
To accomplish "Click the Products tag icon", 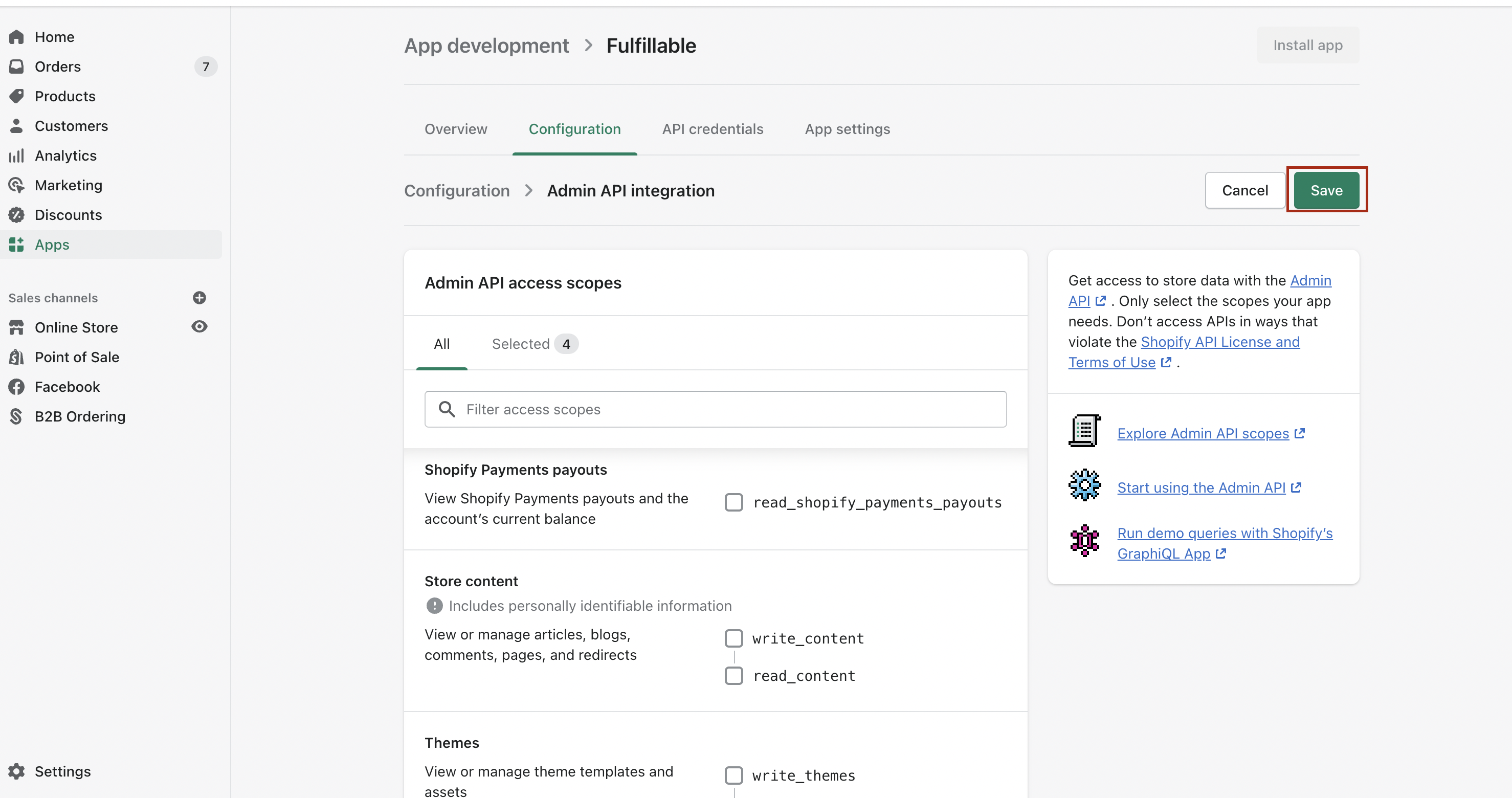I will [16, 96].
